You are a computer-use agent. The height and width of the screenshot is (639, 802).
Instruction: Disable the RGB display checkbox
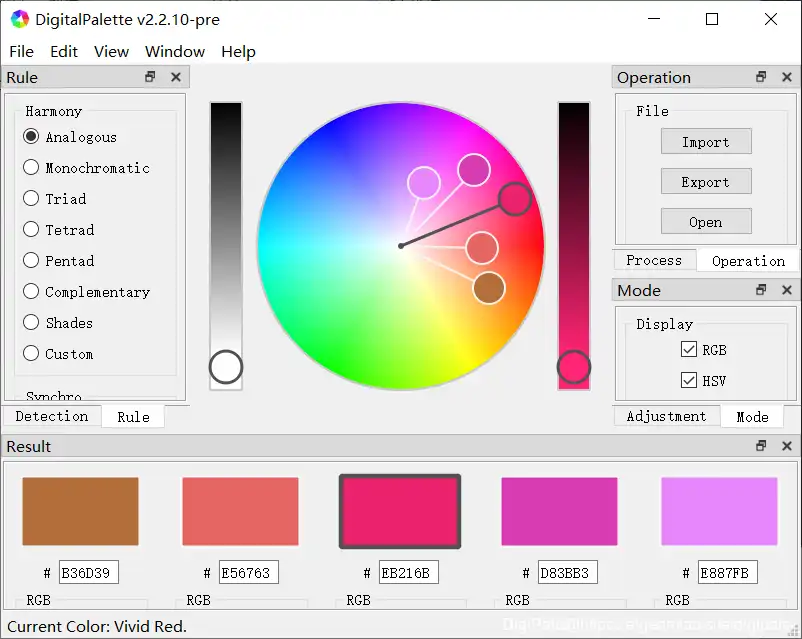pos(689,350)
